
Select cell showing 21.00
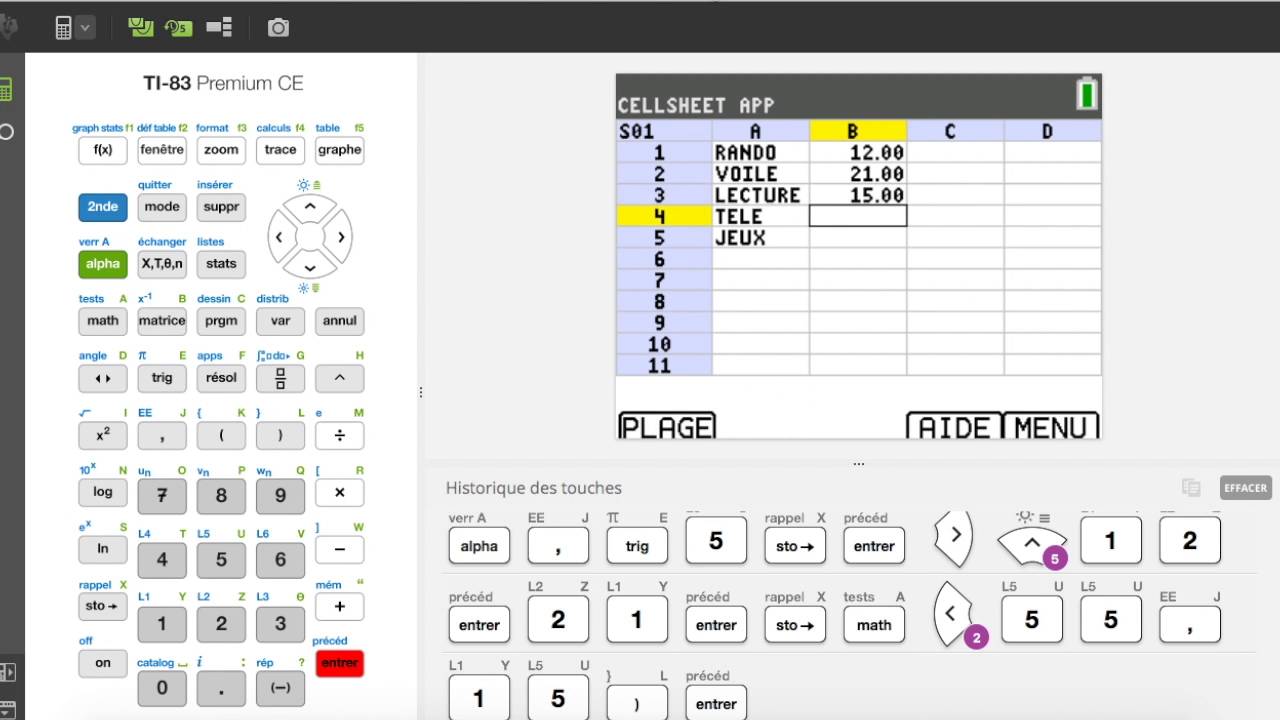pyautogui.click(x=858, y=174)
